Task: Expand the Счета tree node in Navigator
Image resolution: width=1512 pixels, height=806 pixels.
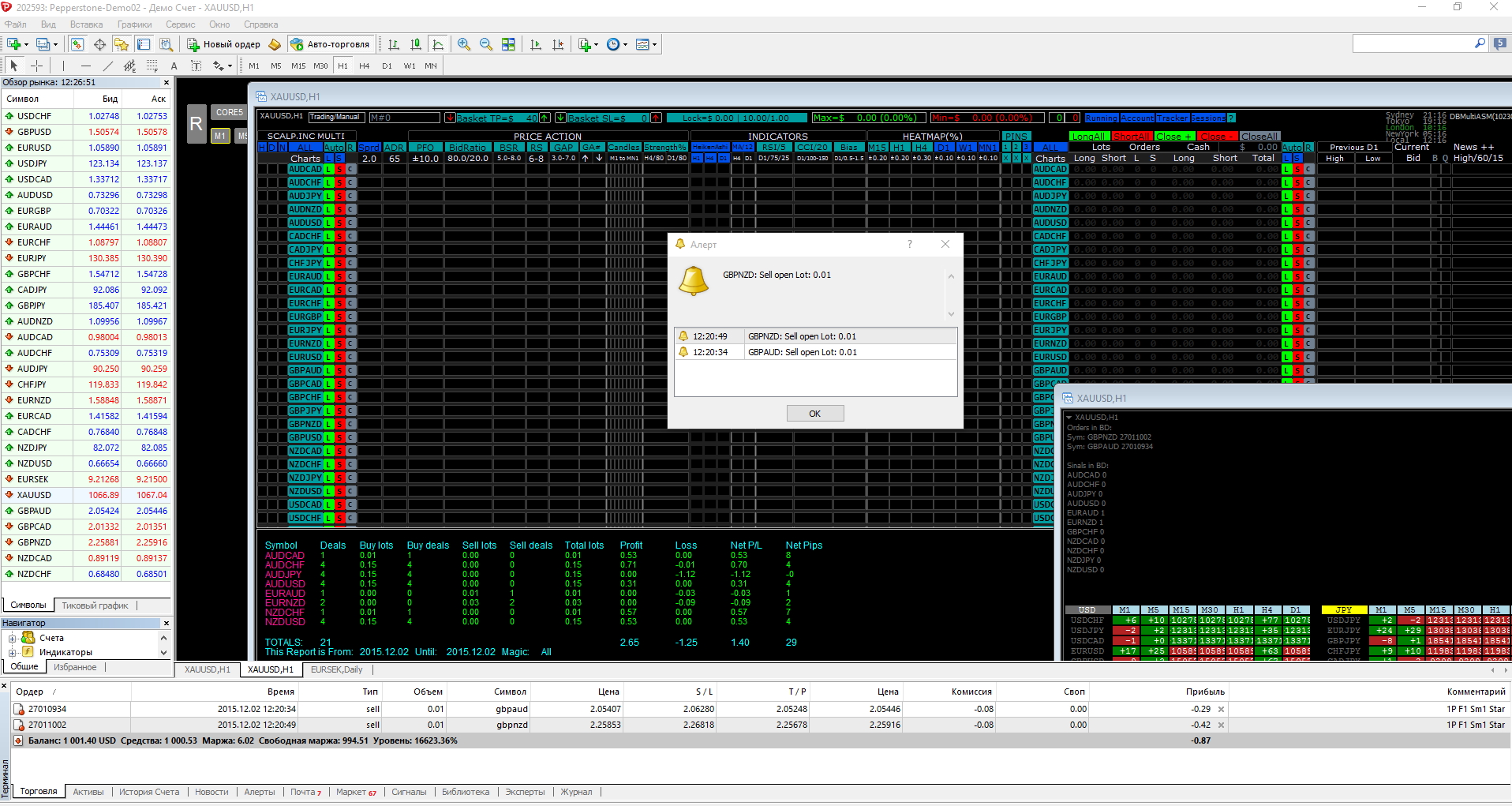Action: (x=13, y=638)
